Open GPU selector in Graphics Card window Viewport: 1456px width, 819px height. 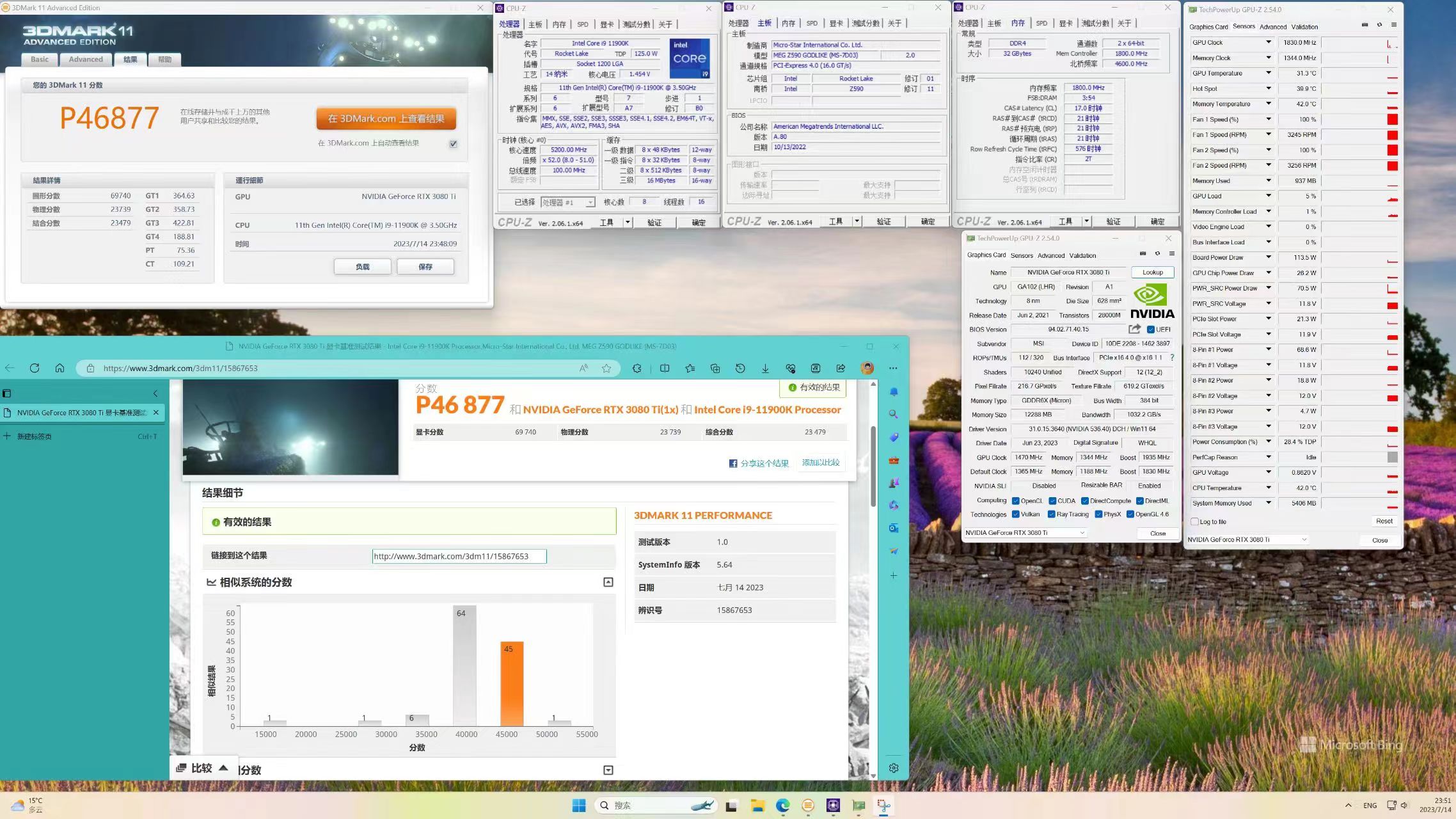click(x=1025, y=533)
